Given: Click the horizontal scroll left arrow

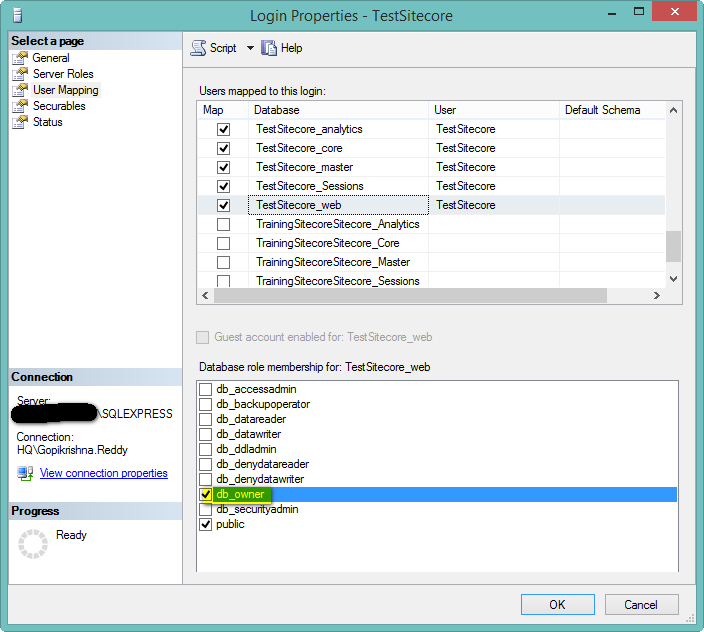Looking at the screenshot, I should pyautogui.click(x=205, y=295).
